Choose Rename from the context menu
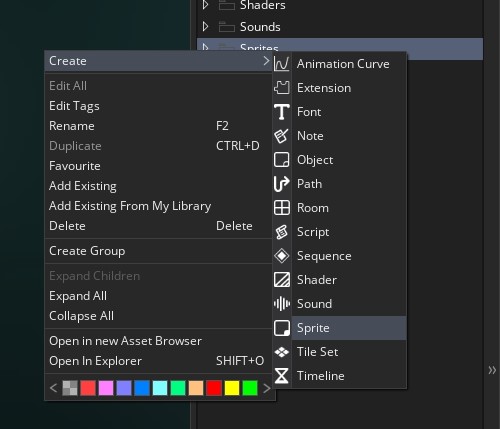The image size is (500, 429). [158, 126]
